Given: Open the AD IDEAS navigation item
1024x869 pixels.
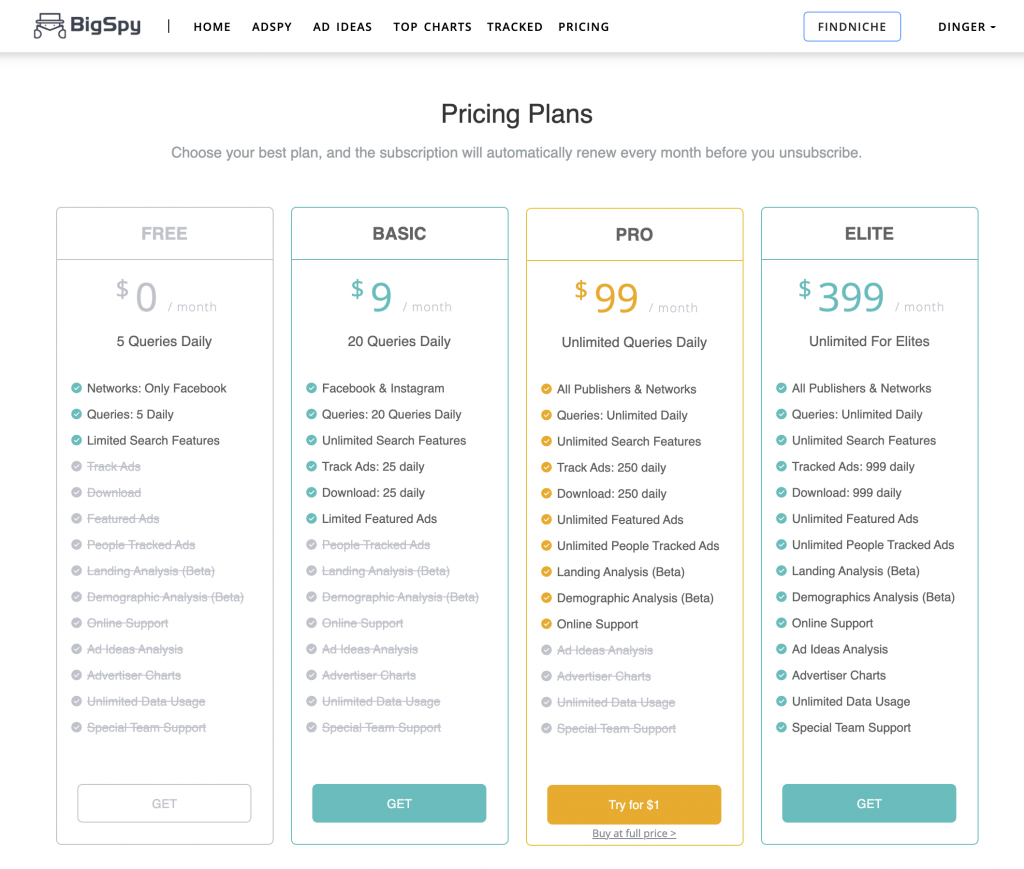Looking at the screenshot, I should [342, 27].
